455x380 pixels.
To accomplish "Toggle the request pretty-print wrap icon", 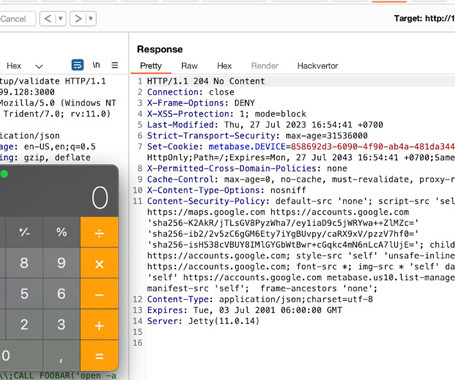I will 78,65.
